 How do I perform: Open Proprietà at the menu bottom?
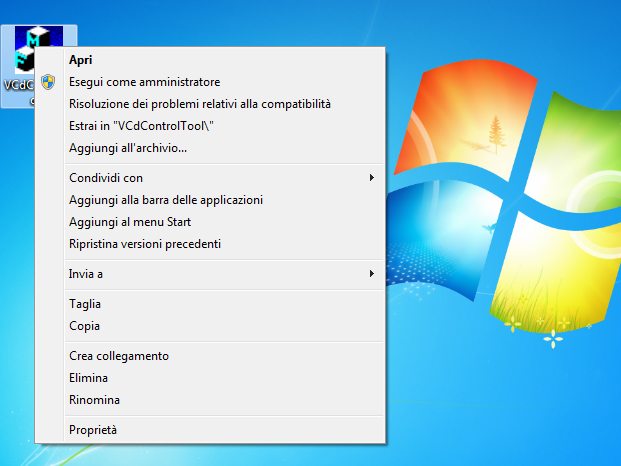[93, 430]
